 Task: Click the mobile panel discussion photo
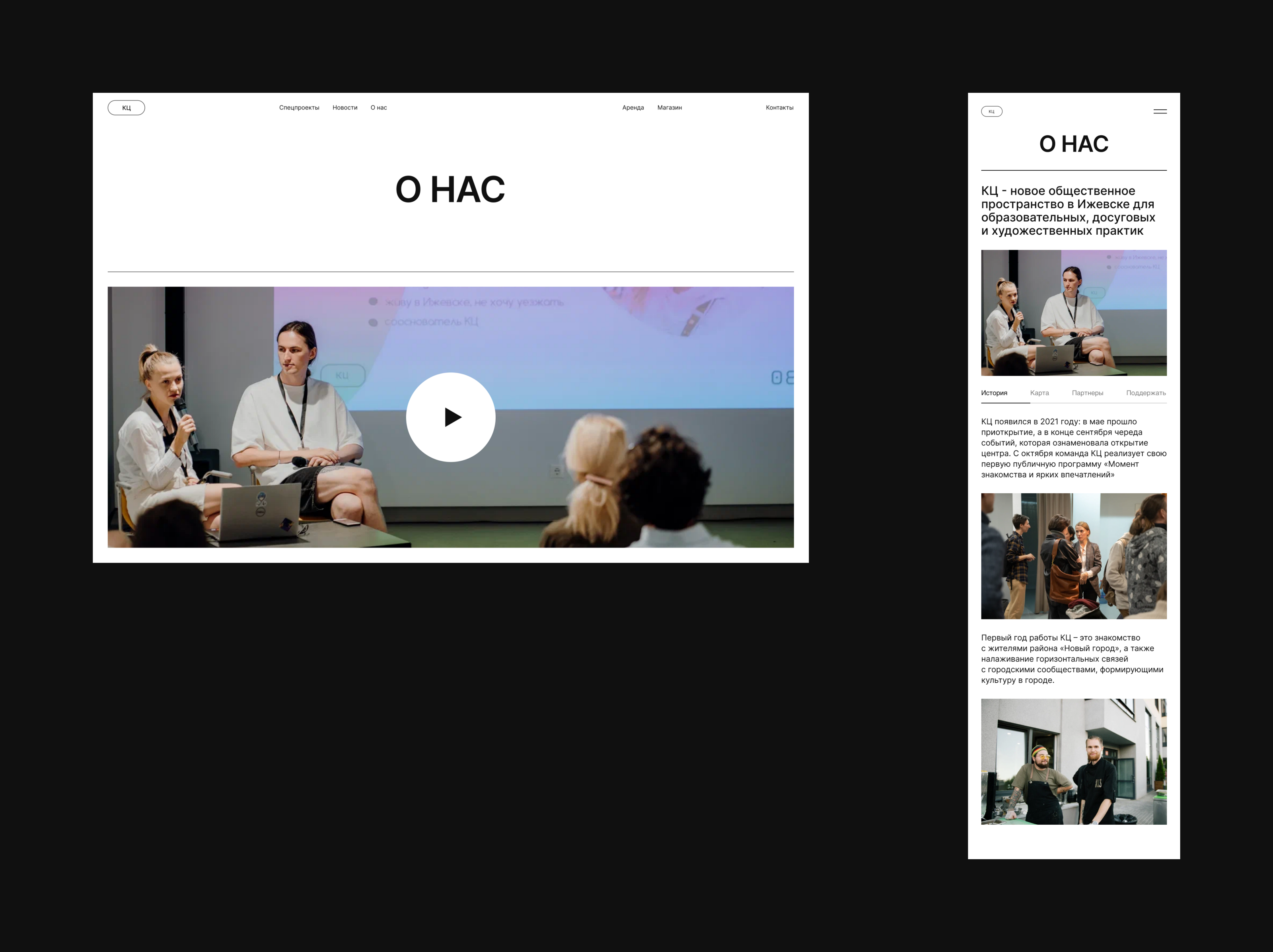pos(1073,313)
